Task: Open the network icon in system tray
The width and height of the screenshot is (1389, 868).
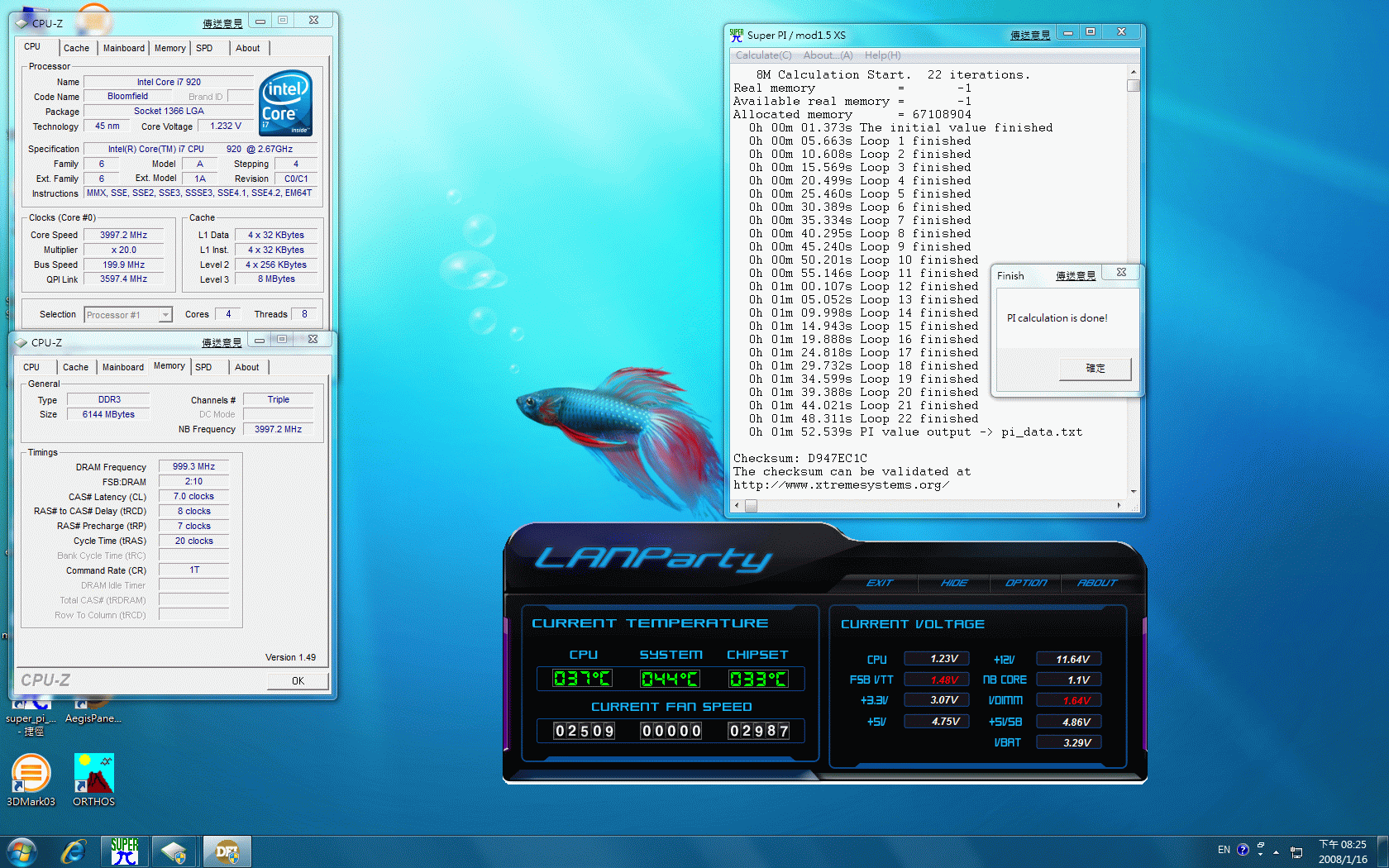Action: point(1296,851)
